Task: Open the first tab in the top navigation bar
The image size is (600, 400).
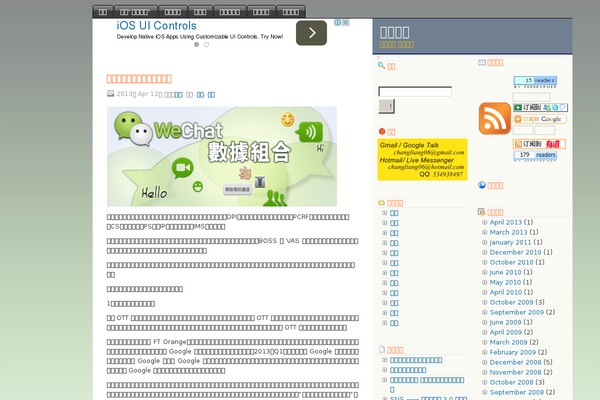Action: (103, 12)
